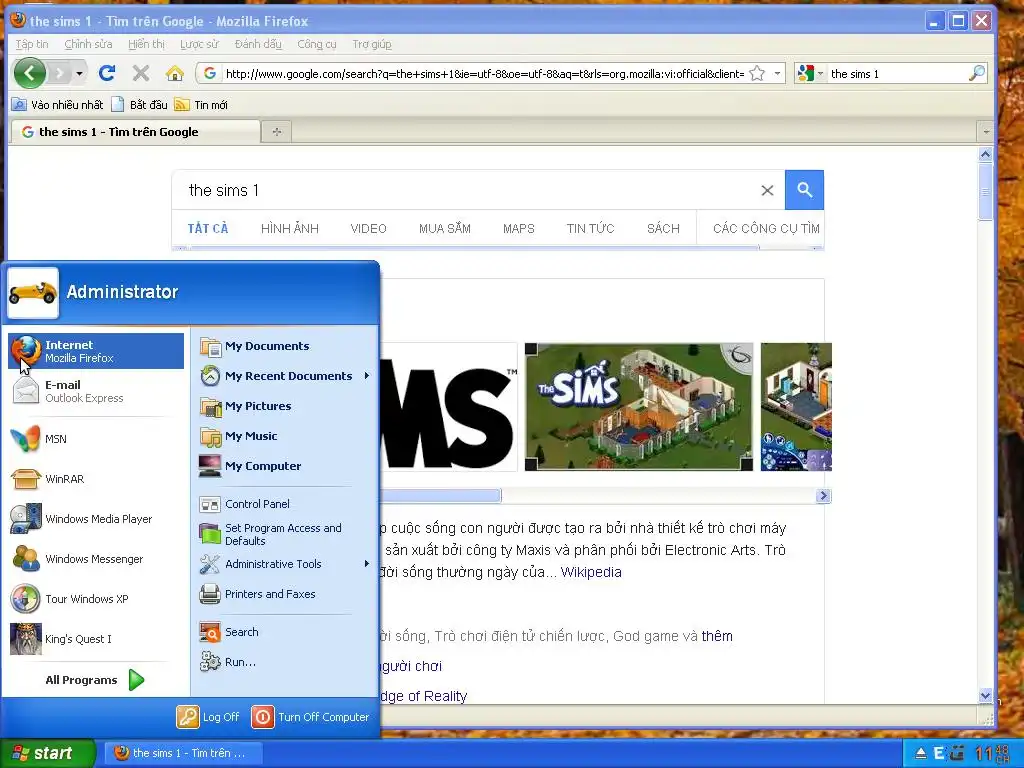Click Firefox taskbar button 'the sims 1'
Image resolution: width=1024 pixels, height=768 pixels.
(184, 753)
